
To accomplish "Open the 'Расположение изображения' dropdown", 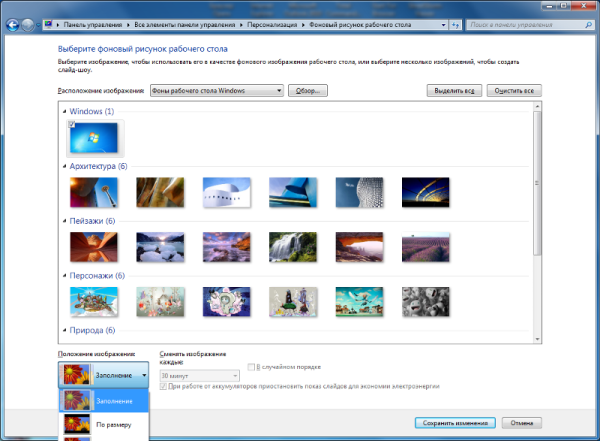I will coord(216,91).
